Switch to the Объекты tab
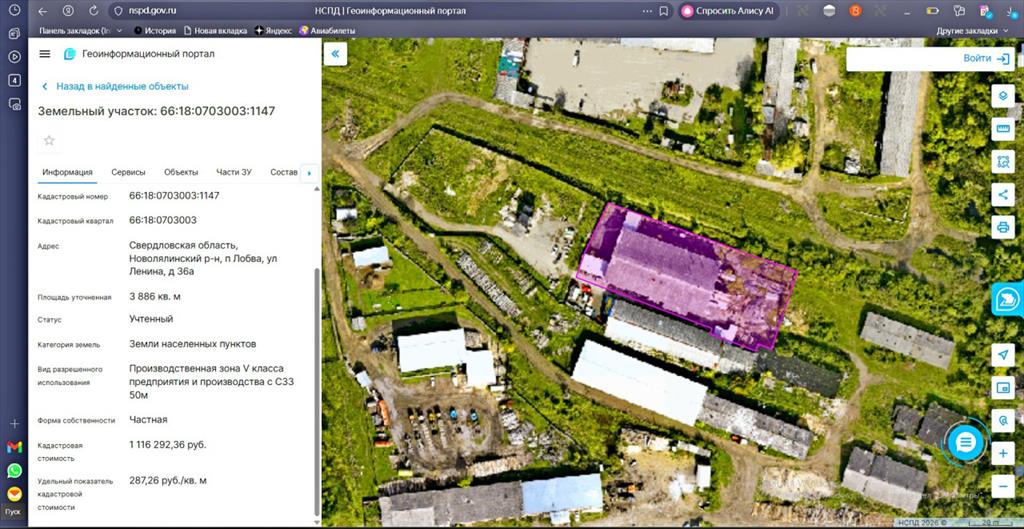The height and width of the screenshot is (529, 1024). (181, 172)
